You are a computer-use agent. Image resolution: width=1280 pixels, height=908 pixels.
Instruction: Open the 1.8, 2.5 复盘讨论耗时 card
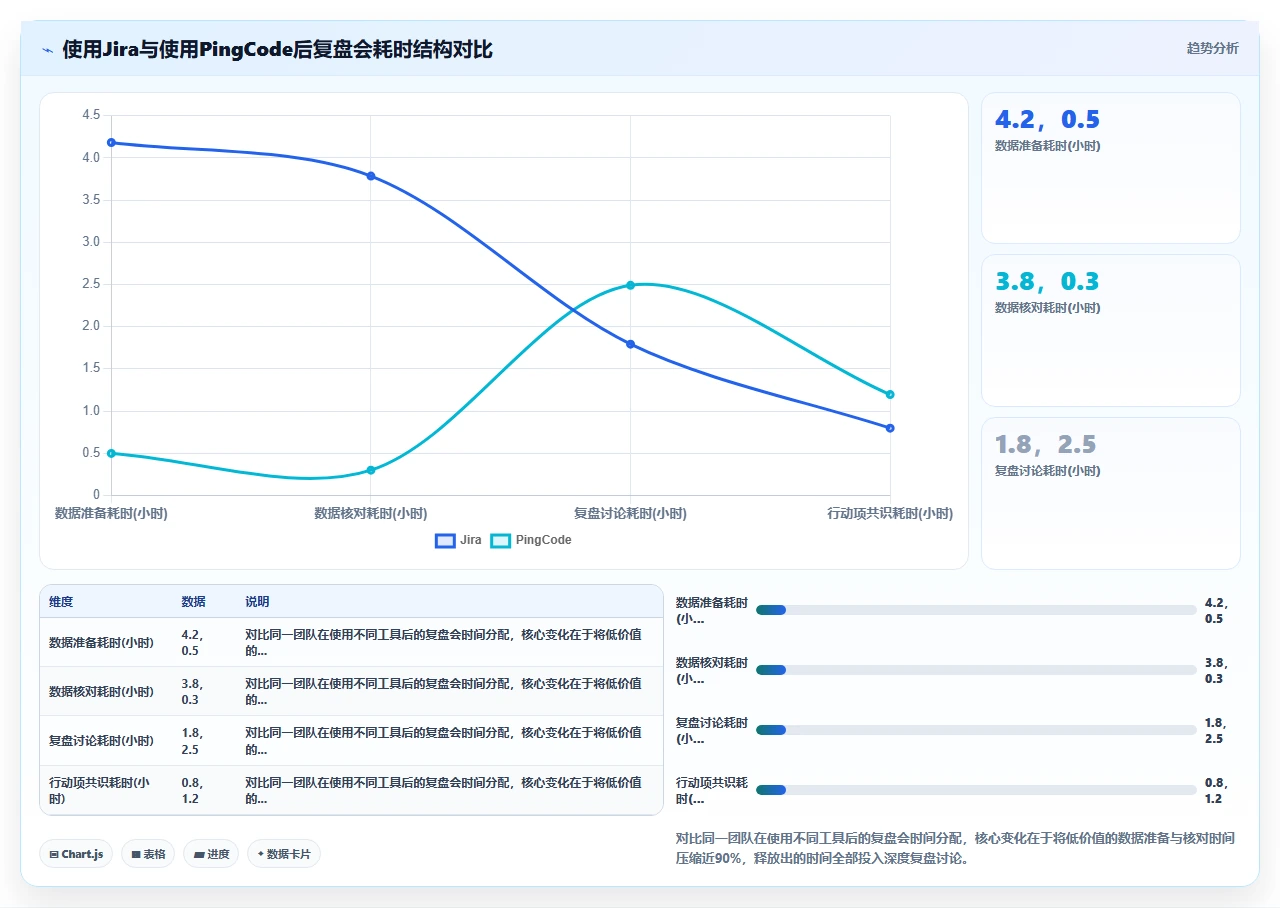[1111, 493]
